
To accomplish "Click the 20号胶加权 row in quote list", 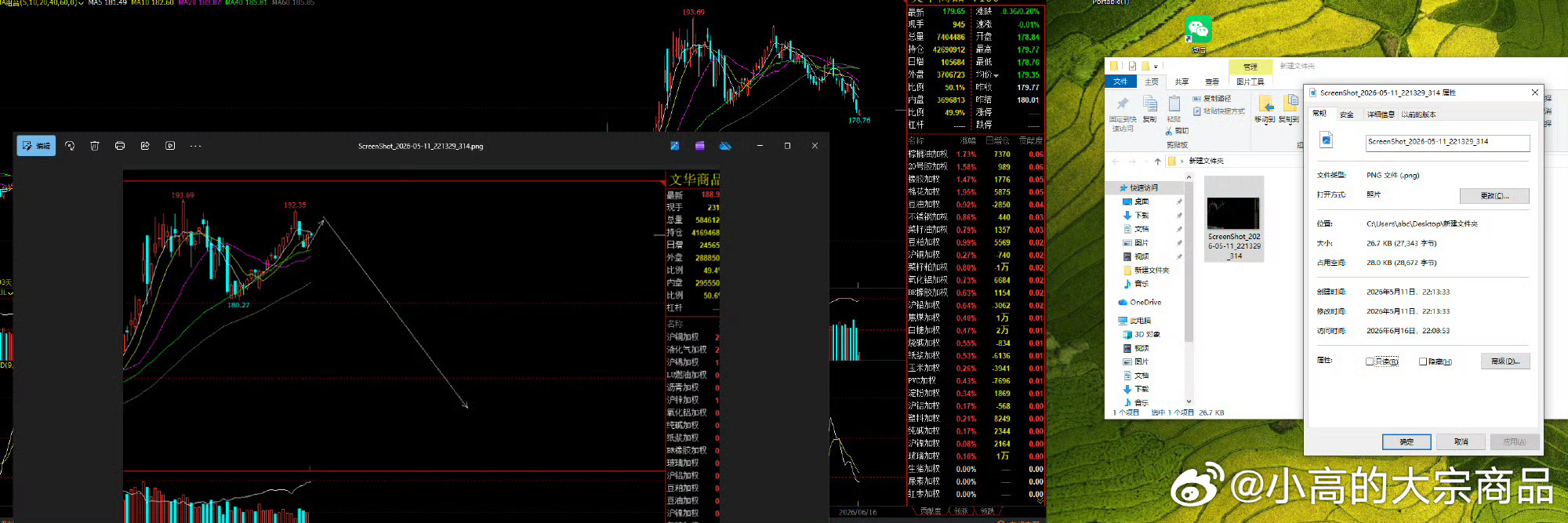I will (975, 167).
